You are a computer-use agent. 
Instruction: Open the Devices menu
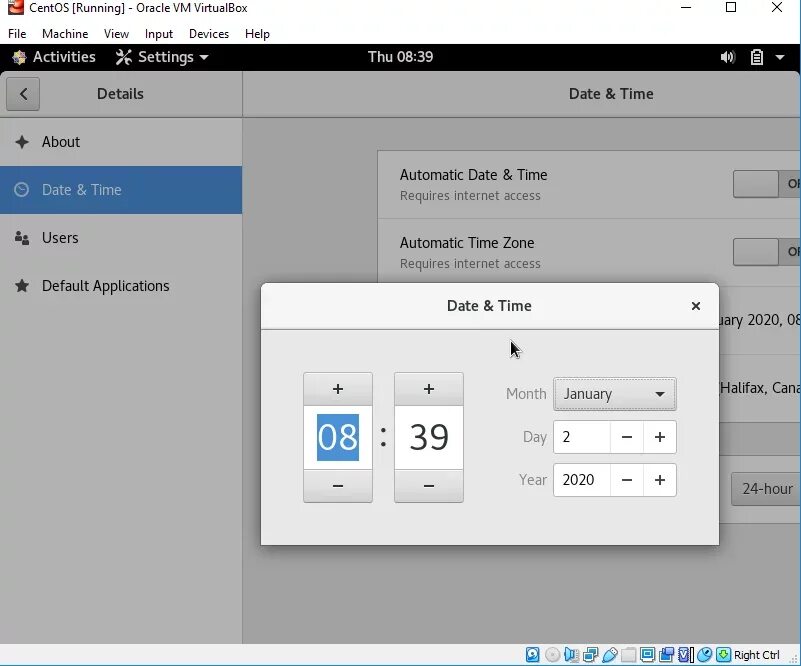[x=208, y=34]
